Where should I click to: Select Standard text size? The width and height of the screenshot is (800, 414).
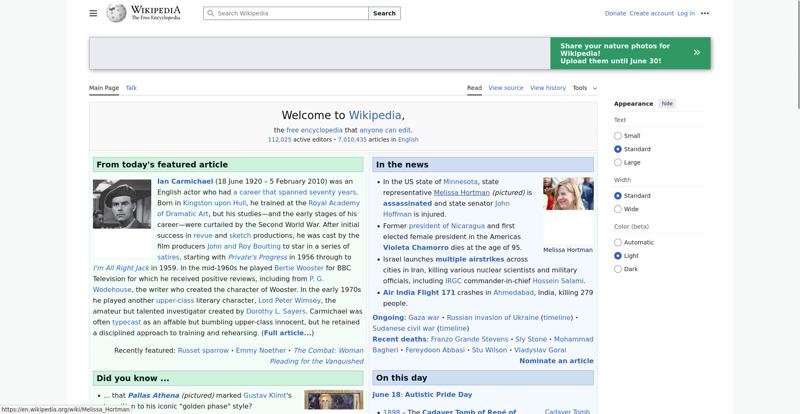pyautogui.click(x=618, y=149)
